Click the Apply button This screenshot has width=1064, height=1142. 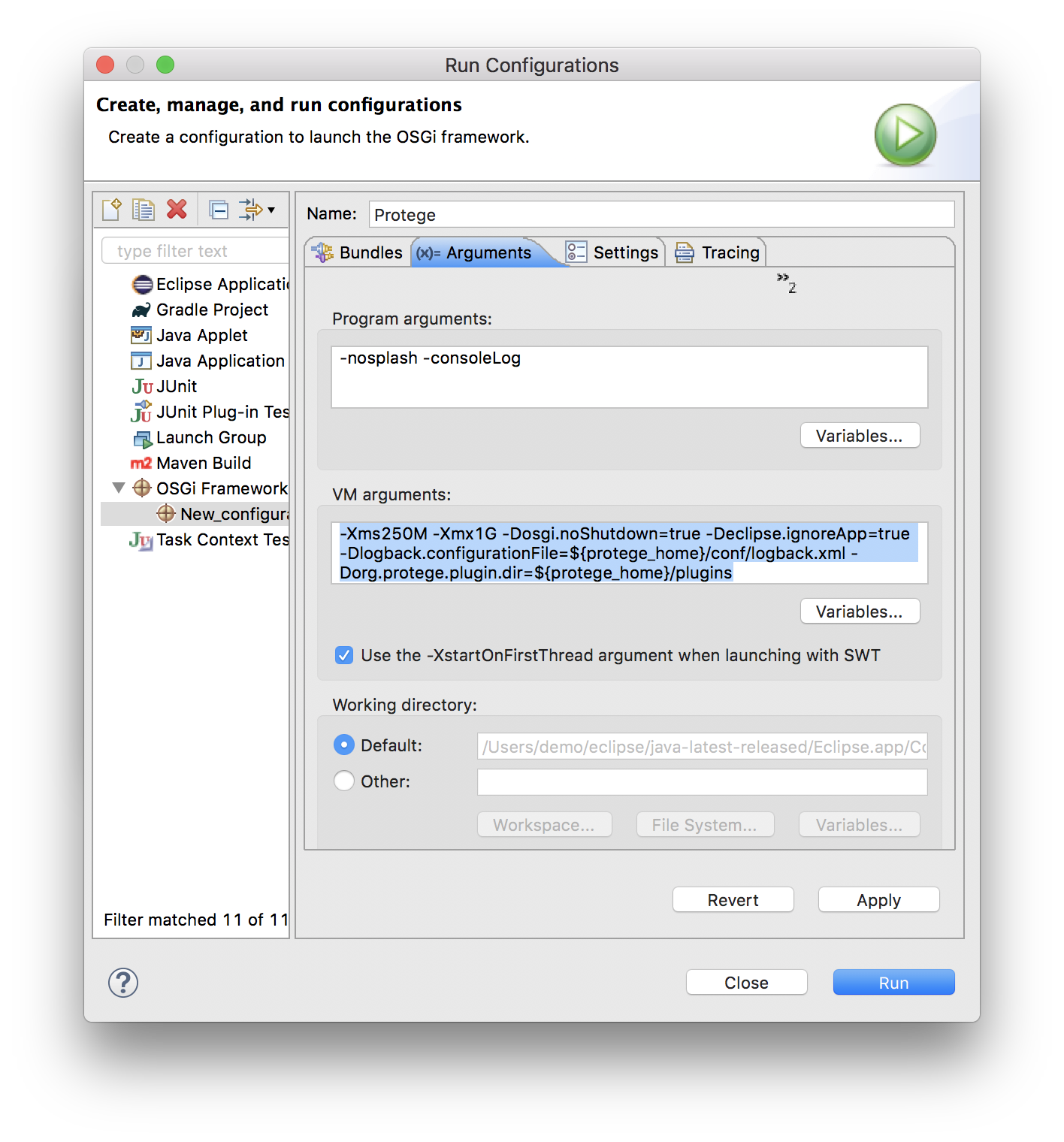(x=879, y=900)
